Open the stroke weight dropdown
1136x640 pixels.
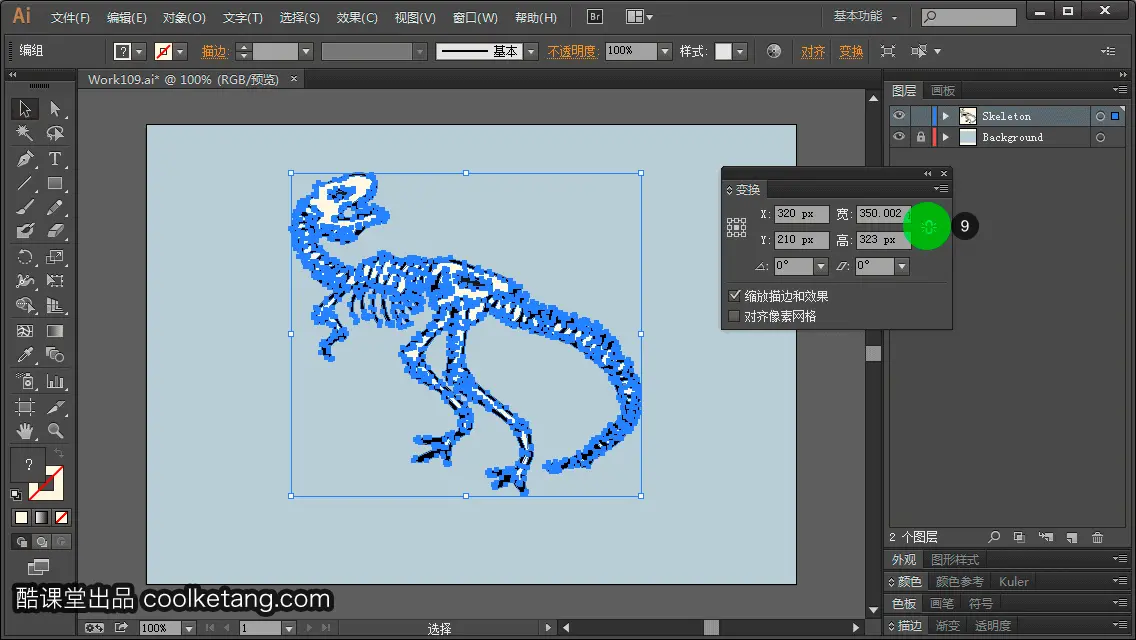tap(306, 51)
